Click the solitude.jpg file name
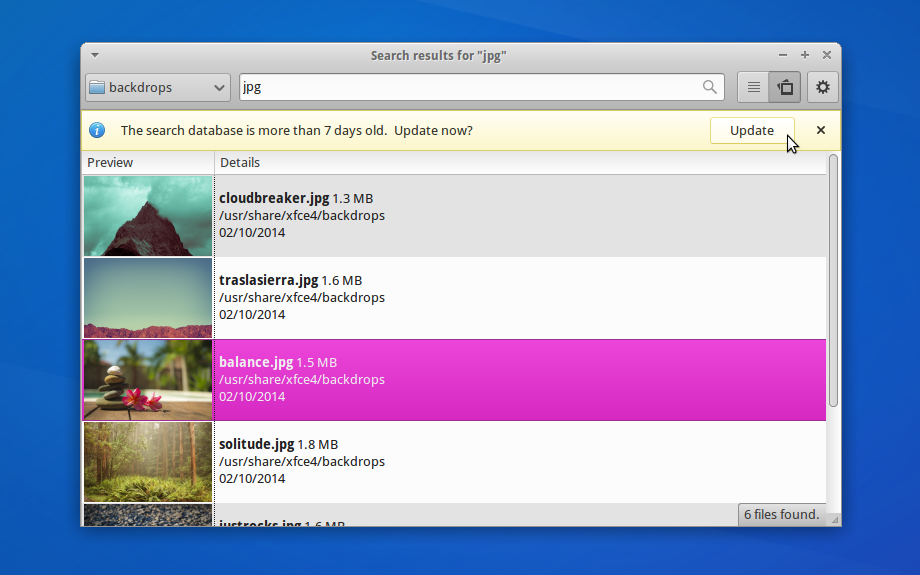The width and height of the screenshot is (920, 575). 256,445
